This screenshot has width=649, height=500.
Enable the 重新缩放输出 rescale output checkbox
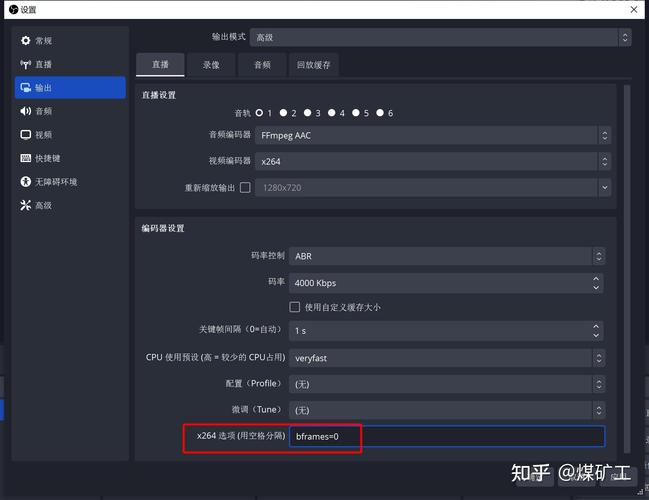pyautogui.click(x=245, y=188)
